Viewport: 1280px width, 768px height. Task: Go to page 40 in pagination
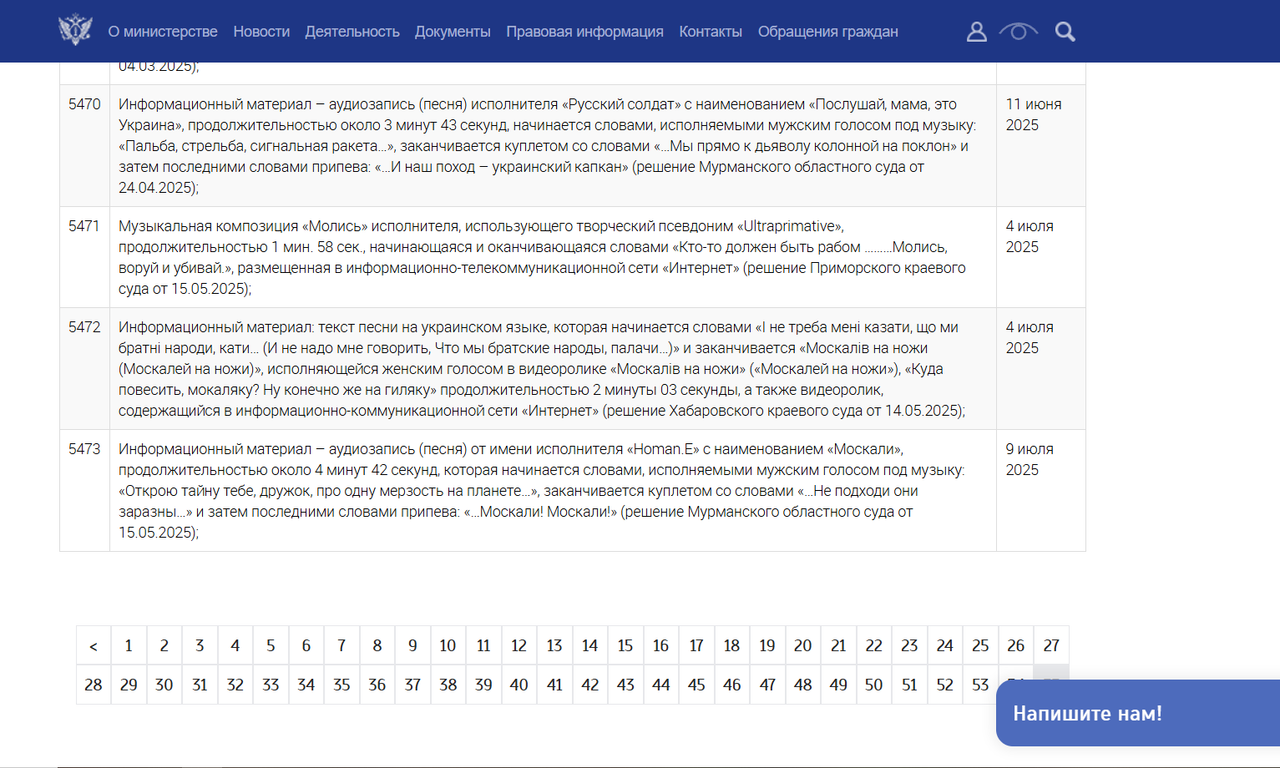point(519,685)
